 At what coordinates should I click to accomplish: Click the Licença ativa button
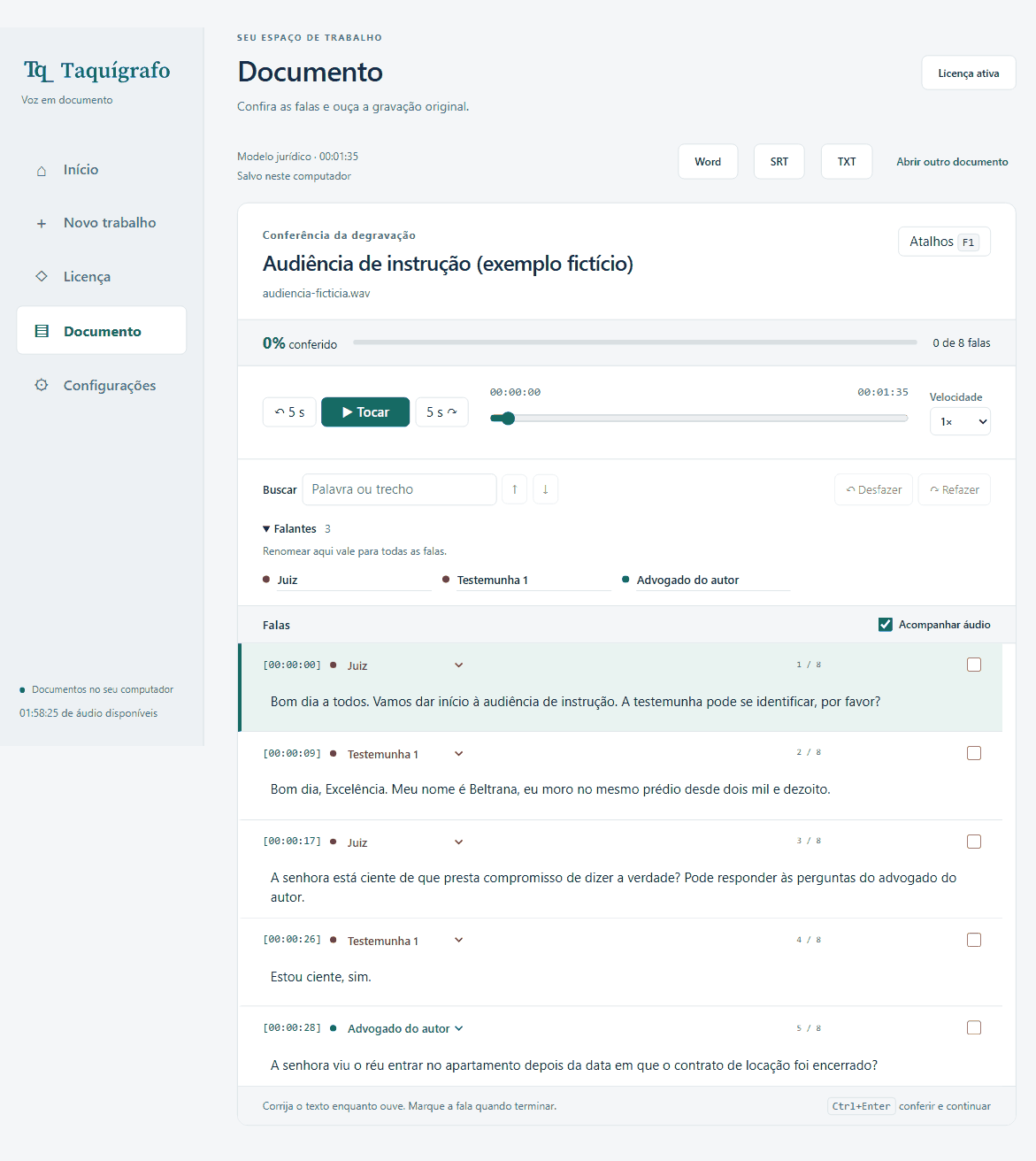click(x=969, y=73)
